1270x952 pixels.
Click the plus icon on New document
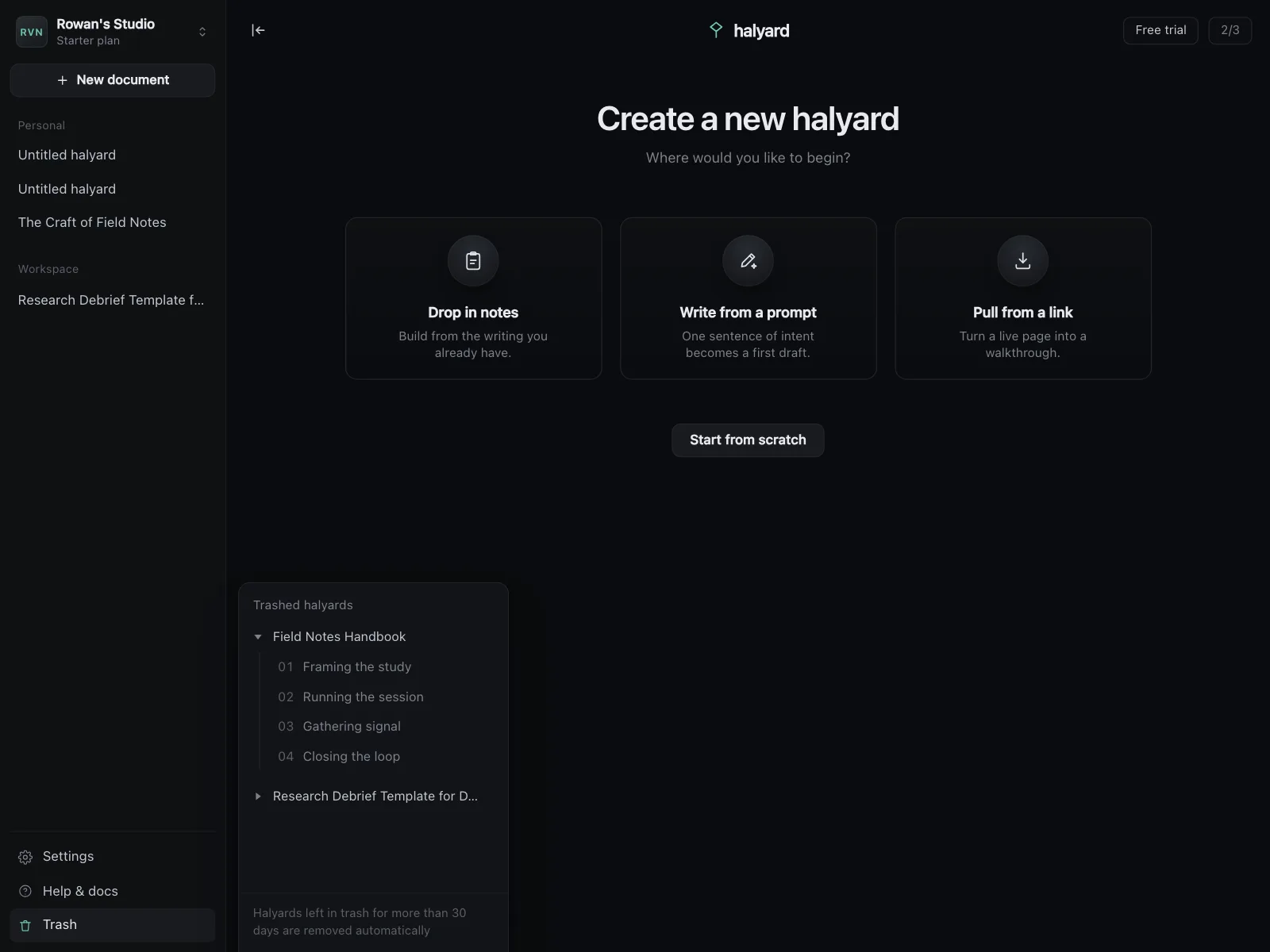(62, 80)
